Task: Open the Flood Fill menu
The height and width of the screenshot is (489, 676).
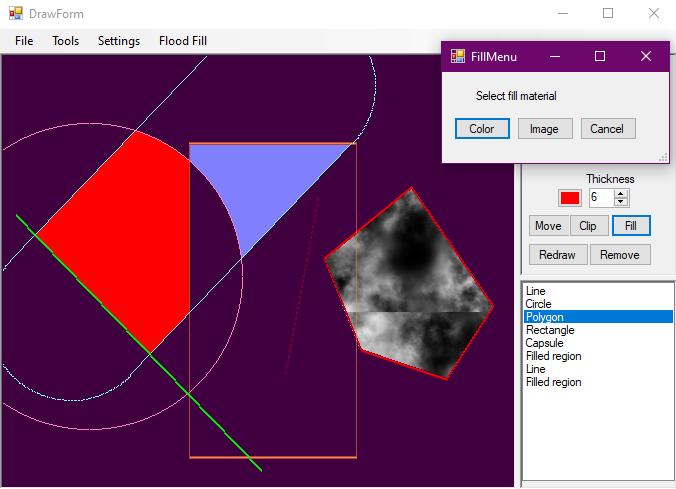Action: coord(183,41)
